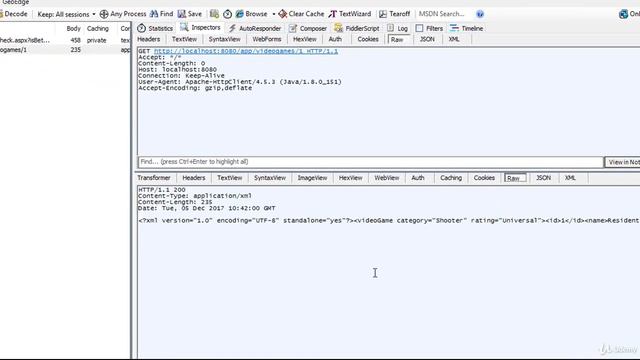Click the localhost videogames URL link
640x360 pixels.
(246, 51)
